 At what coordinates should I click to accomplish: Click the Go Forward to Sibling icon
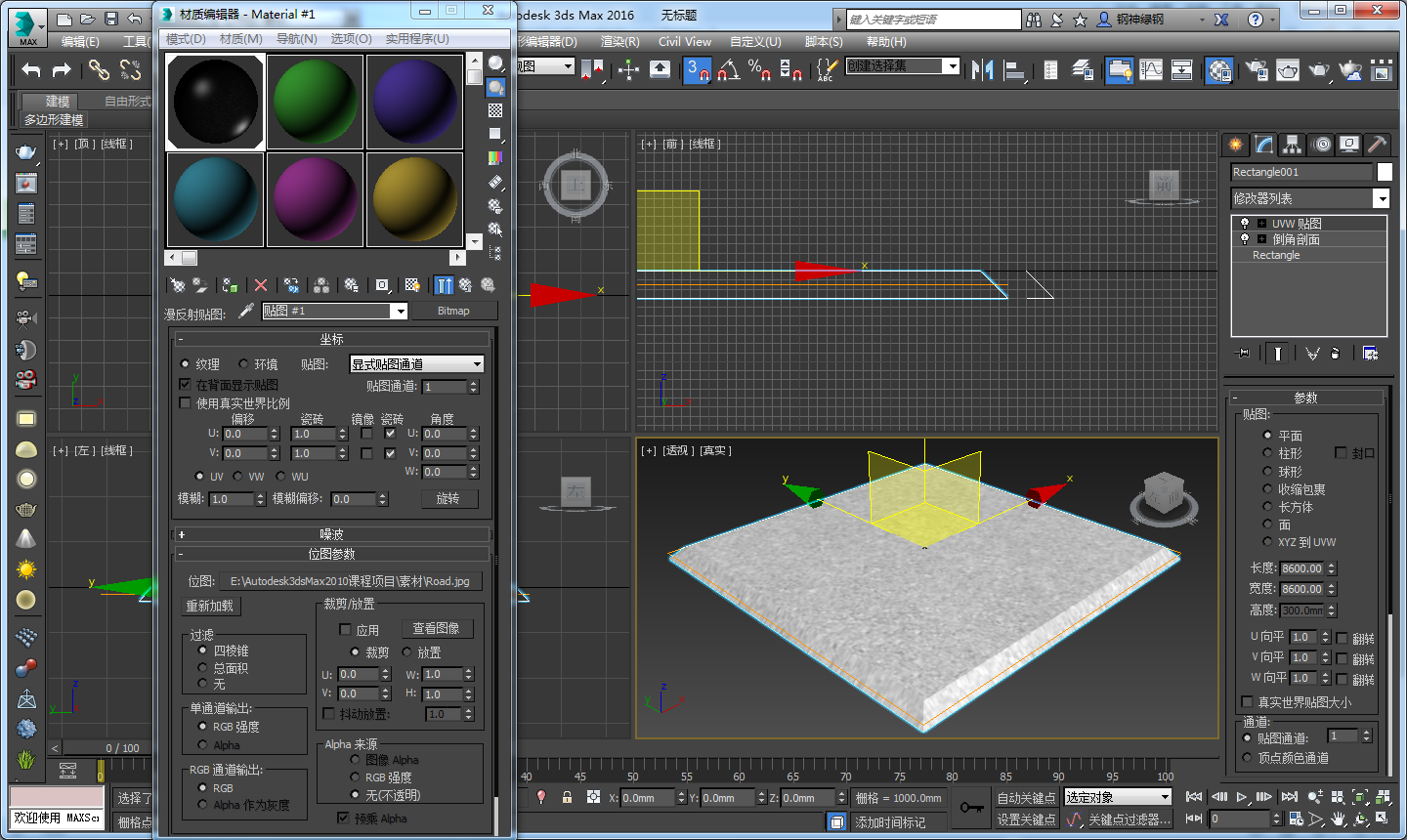pos(488,285)
